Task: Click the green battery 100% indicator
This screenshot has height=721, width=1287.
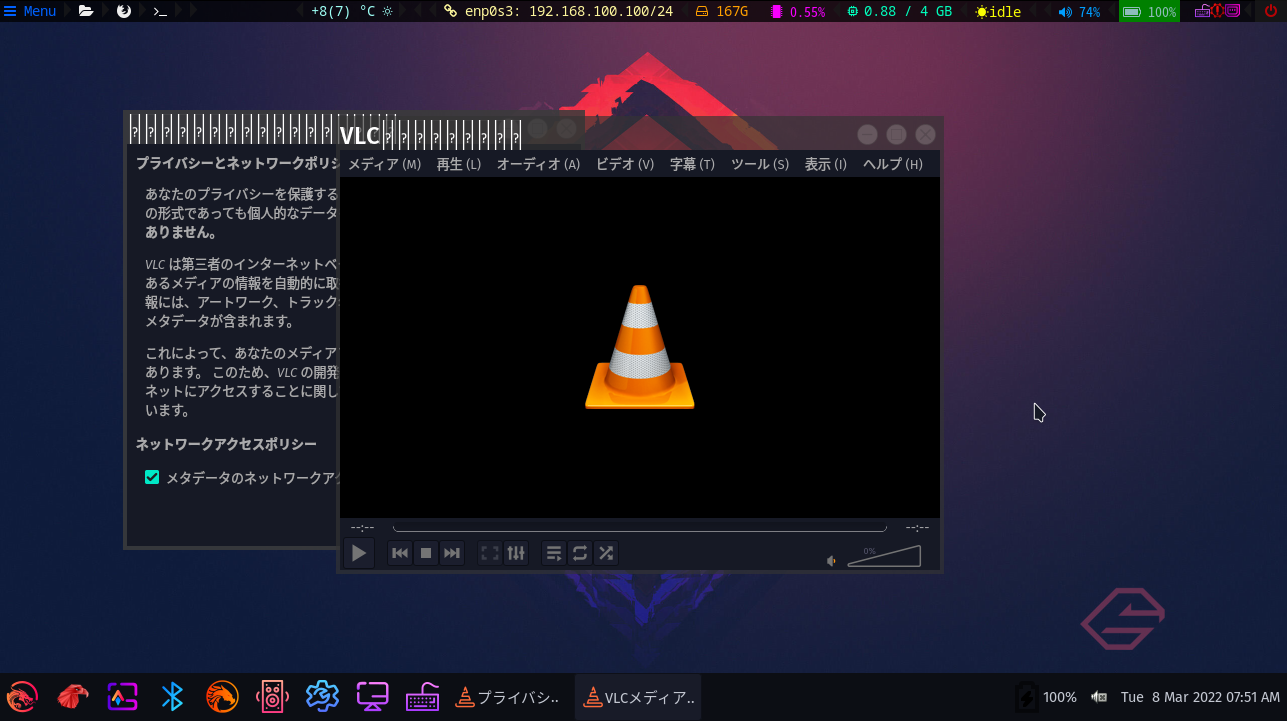Action: (1149, 11)
